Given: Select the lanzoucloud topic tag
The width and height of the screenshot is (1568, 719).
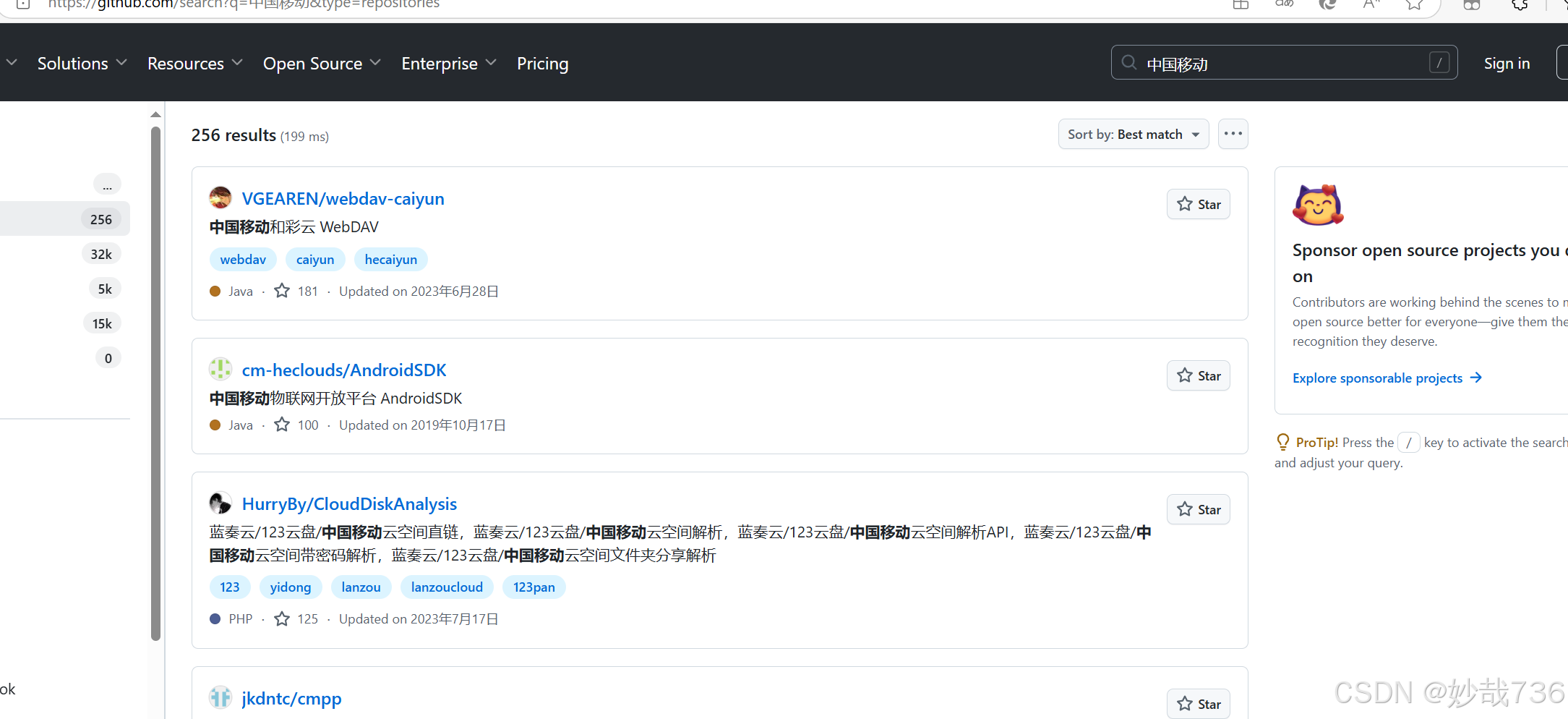Looking at the screenshot, I should coord(447,587).
